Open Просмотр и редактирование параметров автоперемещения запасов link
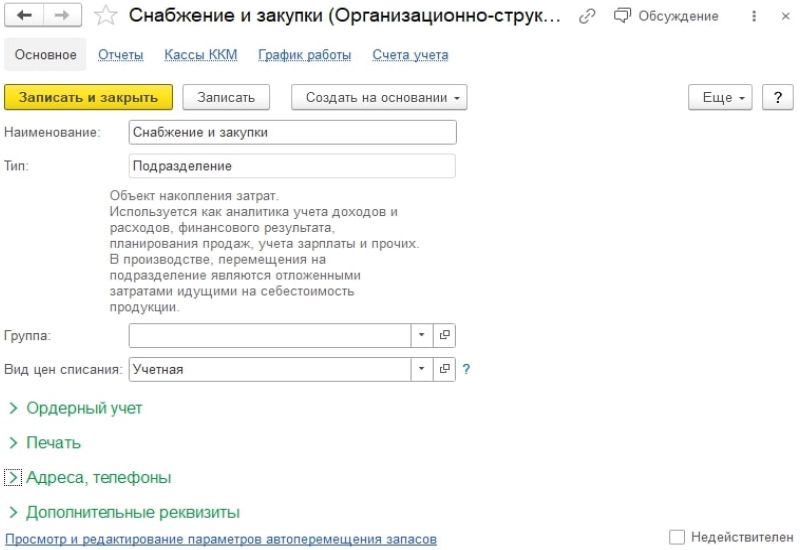The image size is (800, 550). click(221, 540)
